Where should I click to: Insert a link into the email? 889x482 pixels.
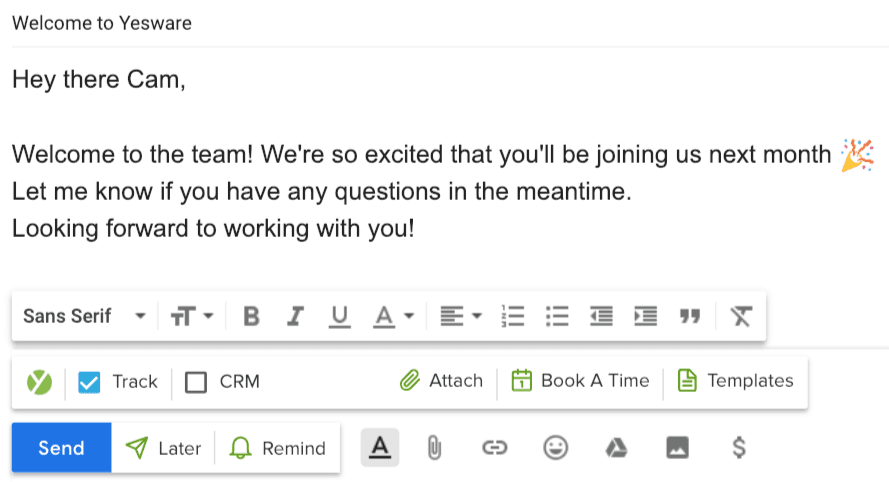click(x=494, y=448)
